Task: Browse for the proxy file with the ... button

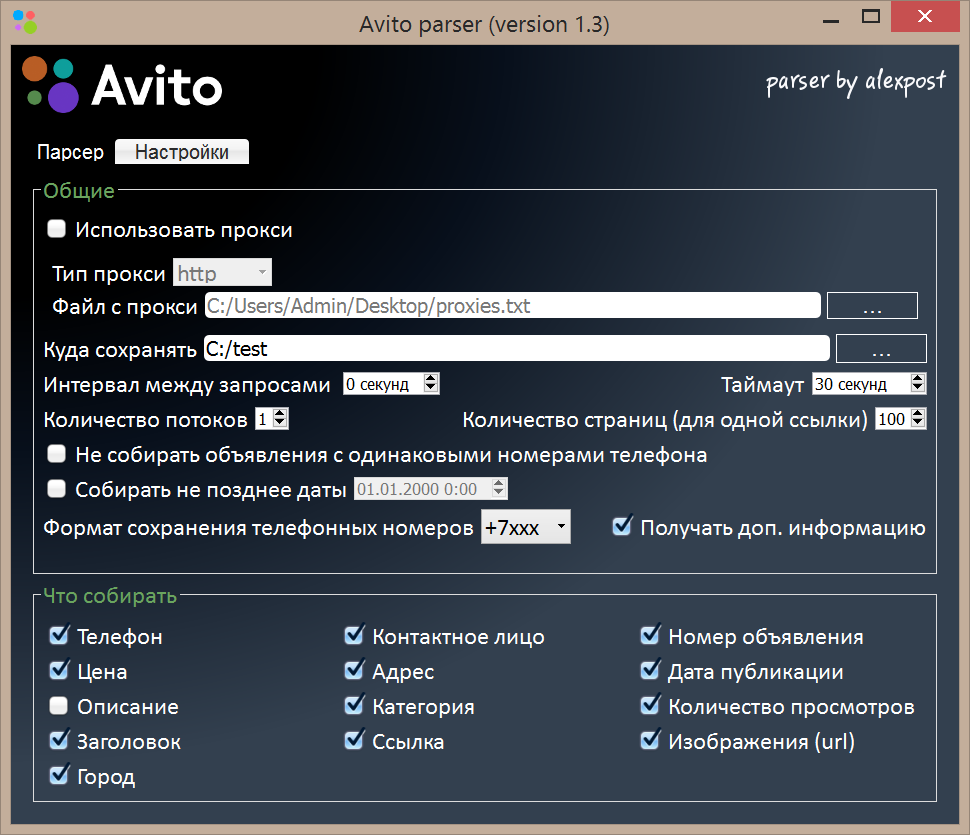Action: coord(872,307)
